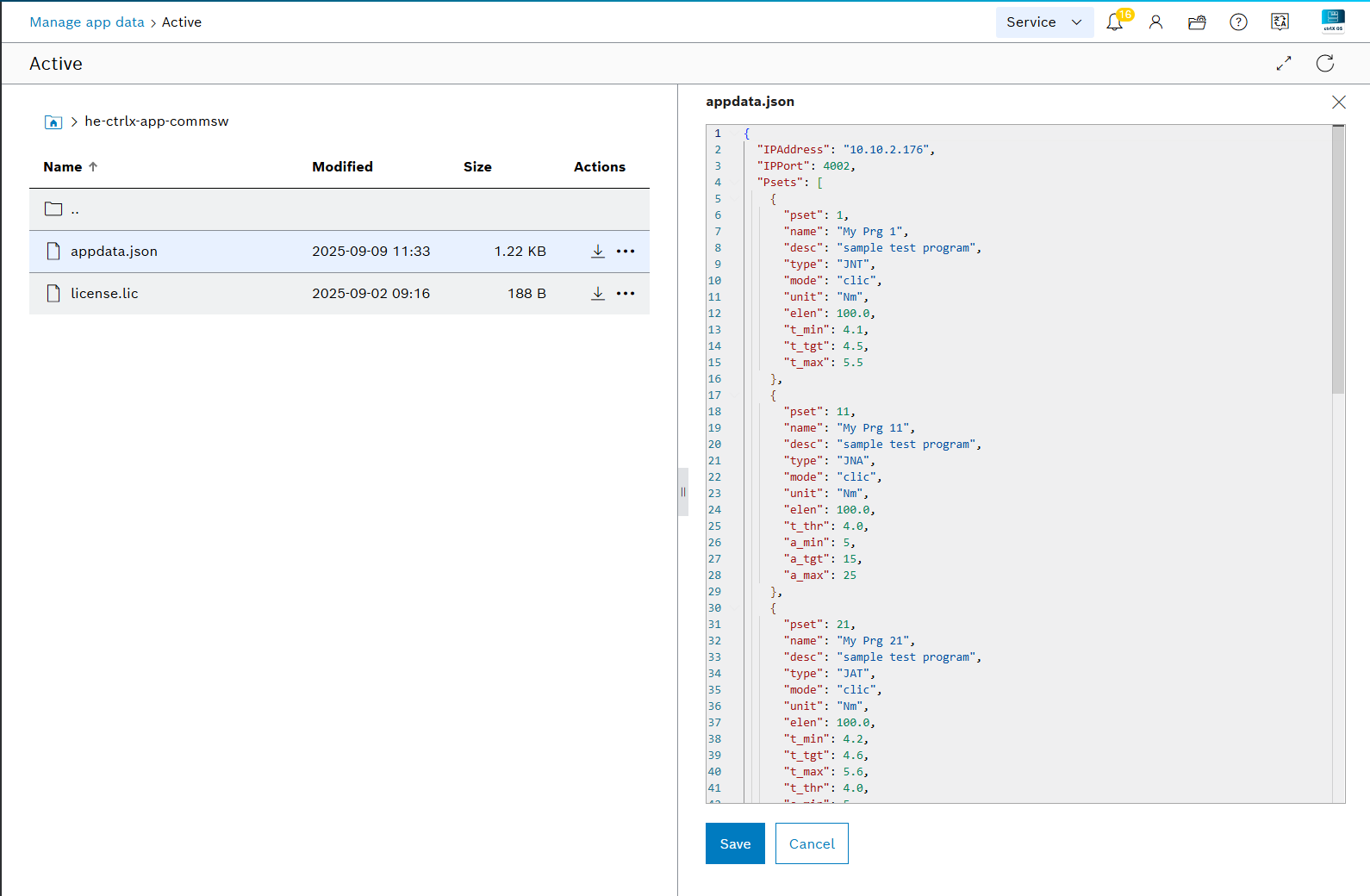This screenshot has height=896, width=1370.
Task: Select the license.lic file row
Action: 104,294
